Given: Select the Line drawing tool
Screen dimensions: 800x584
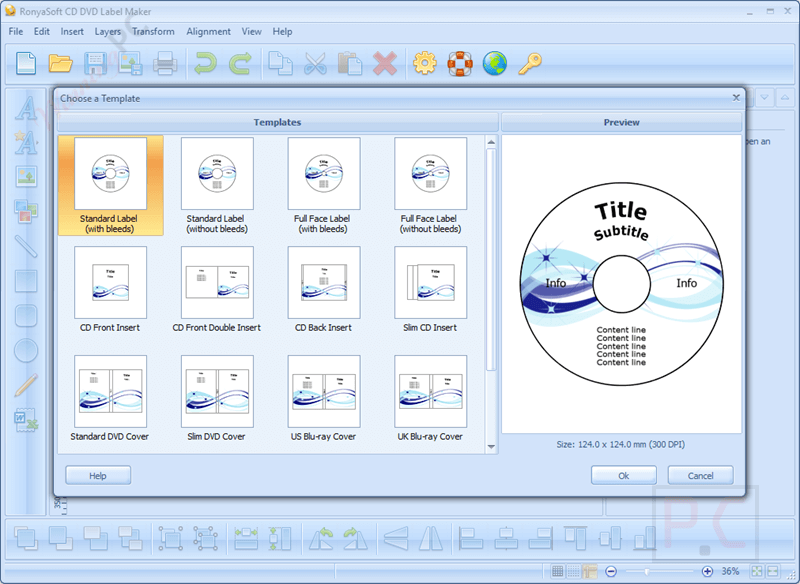Looking at the screenshot, I should 26,246.
